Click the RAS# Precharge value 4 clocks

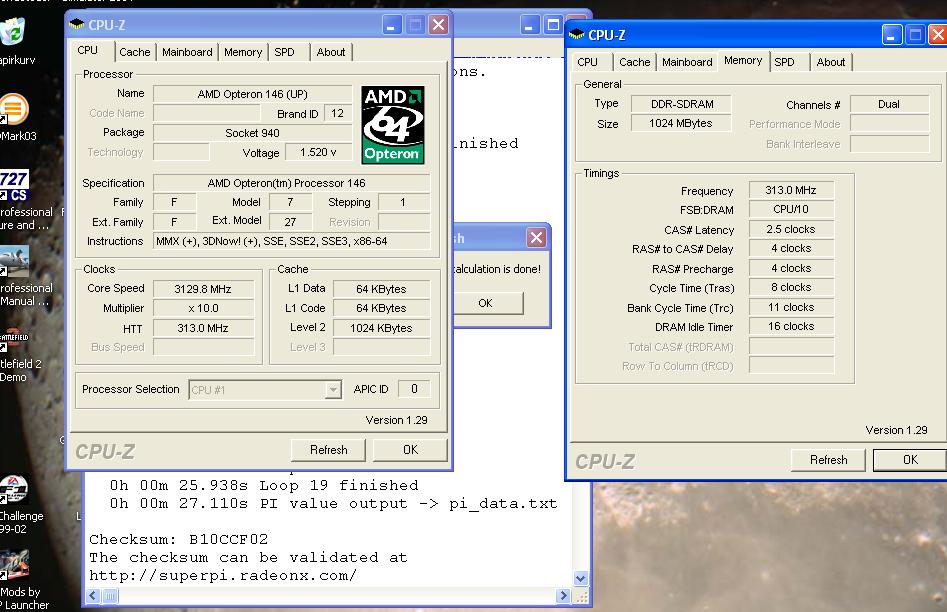point(791,268)
